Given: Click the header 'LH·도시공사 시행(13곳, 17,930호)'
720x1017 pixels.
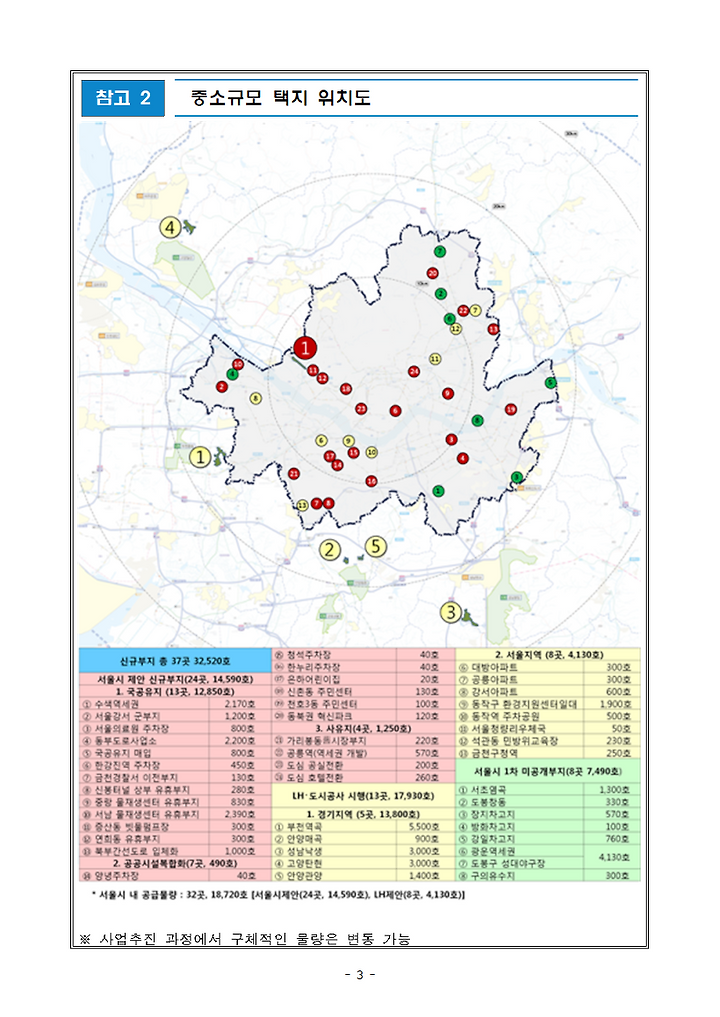Looking at the screenshot, I should coord(363,796).
